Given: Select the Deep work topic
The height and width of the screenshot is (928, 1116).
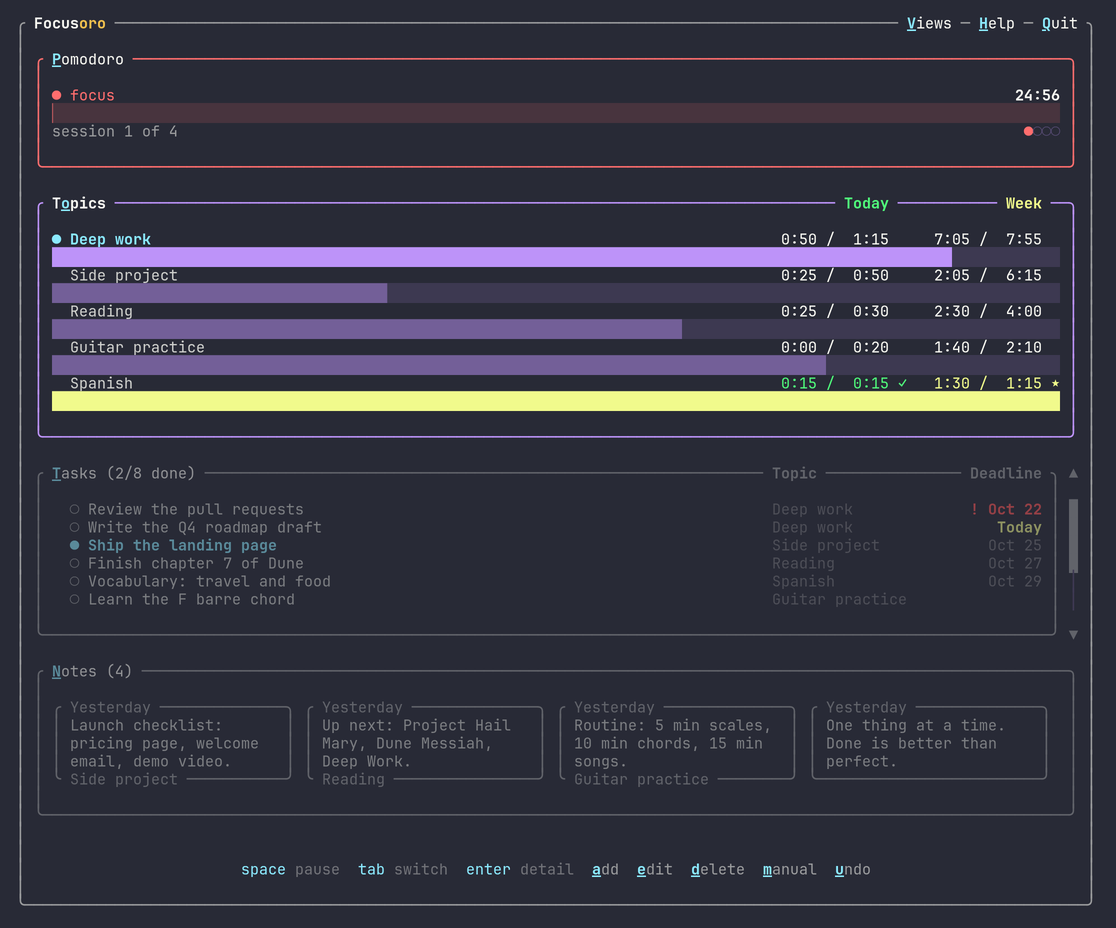Looking at the screenshot, I should click(x=110, y=239).
